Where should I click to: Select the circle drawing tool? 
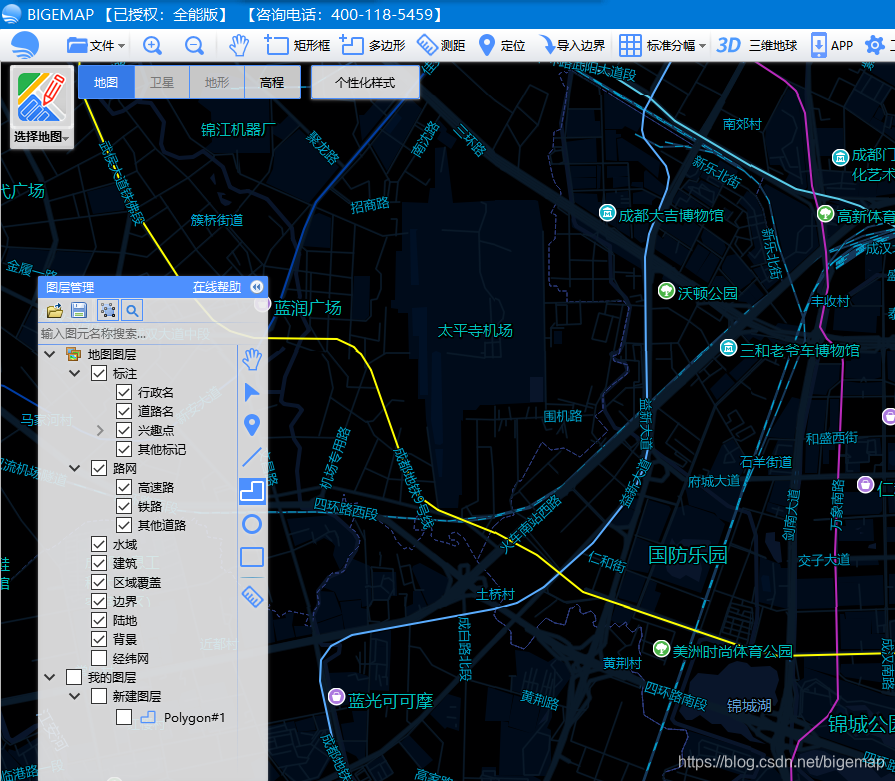coord(252,524)
